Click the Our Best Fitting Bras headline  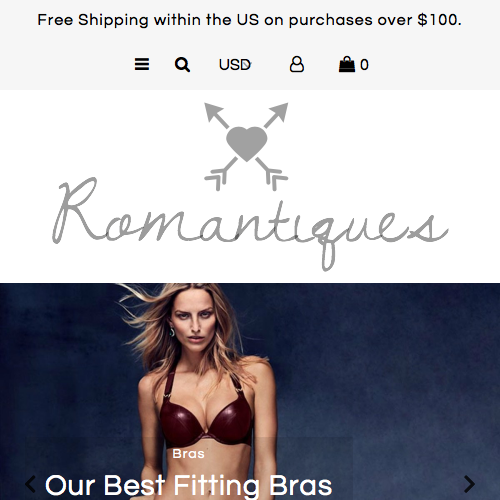[x=188, y=485]
